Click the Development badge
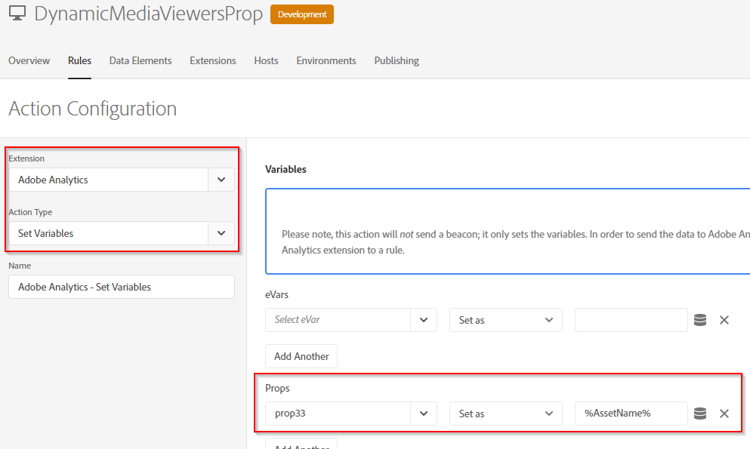750x449 pixels. 302,15
